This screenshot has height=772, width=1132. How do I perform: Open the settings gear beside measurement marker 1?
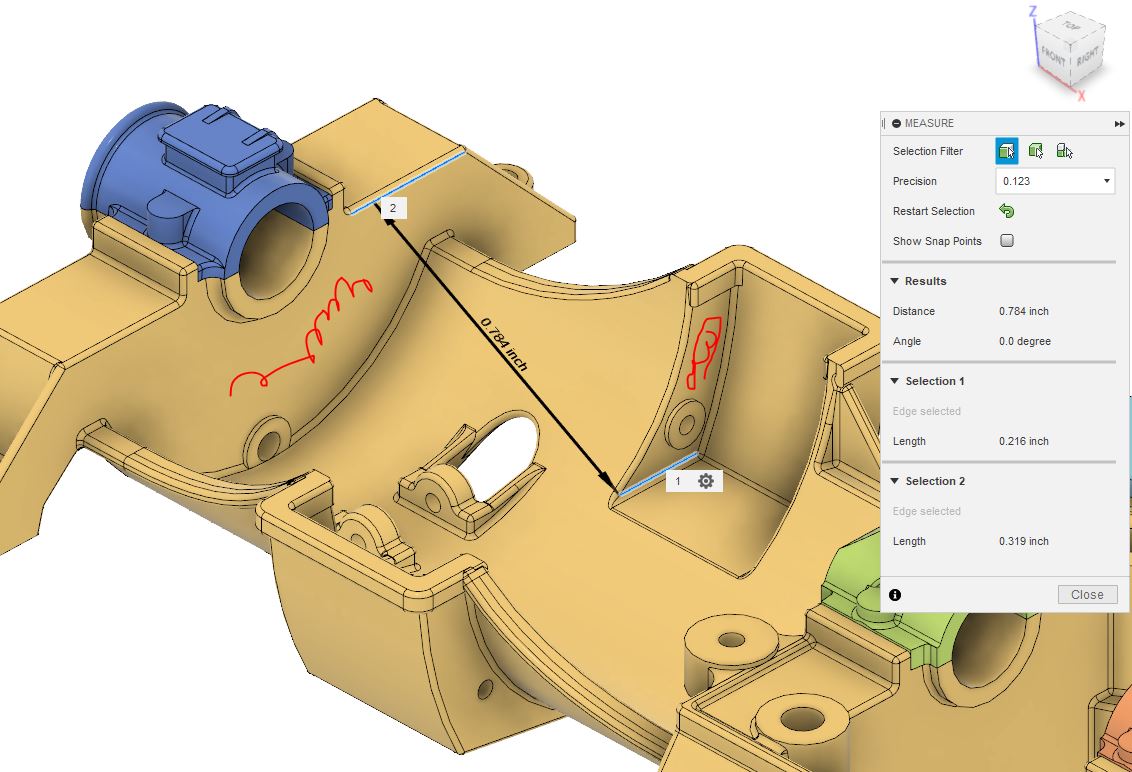tap(707, 480)
